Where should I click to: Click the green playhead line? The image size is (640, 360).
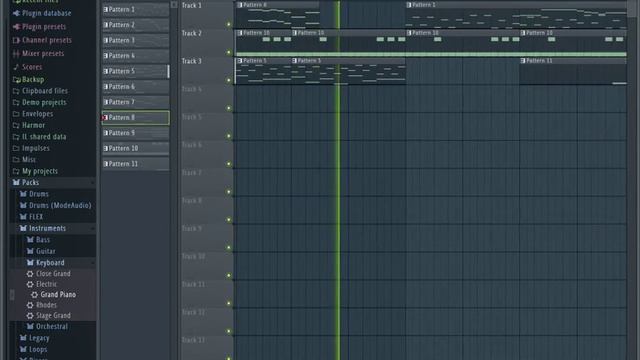coord(338,180)
